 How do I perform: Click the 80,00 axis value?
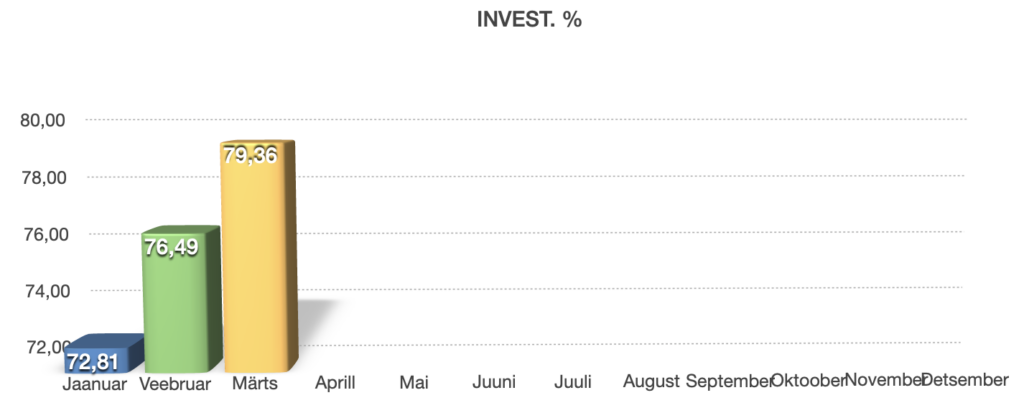[x=43, y=120]
